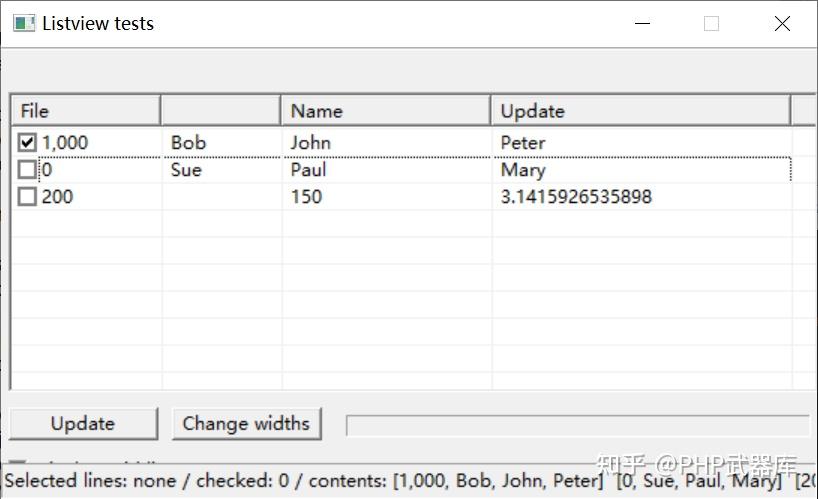Close the Listview tests window
Image resolution: width=818 pixels, height=499 pixels.
(x=782, y=23)
